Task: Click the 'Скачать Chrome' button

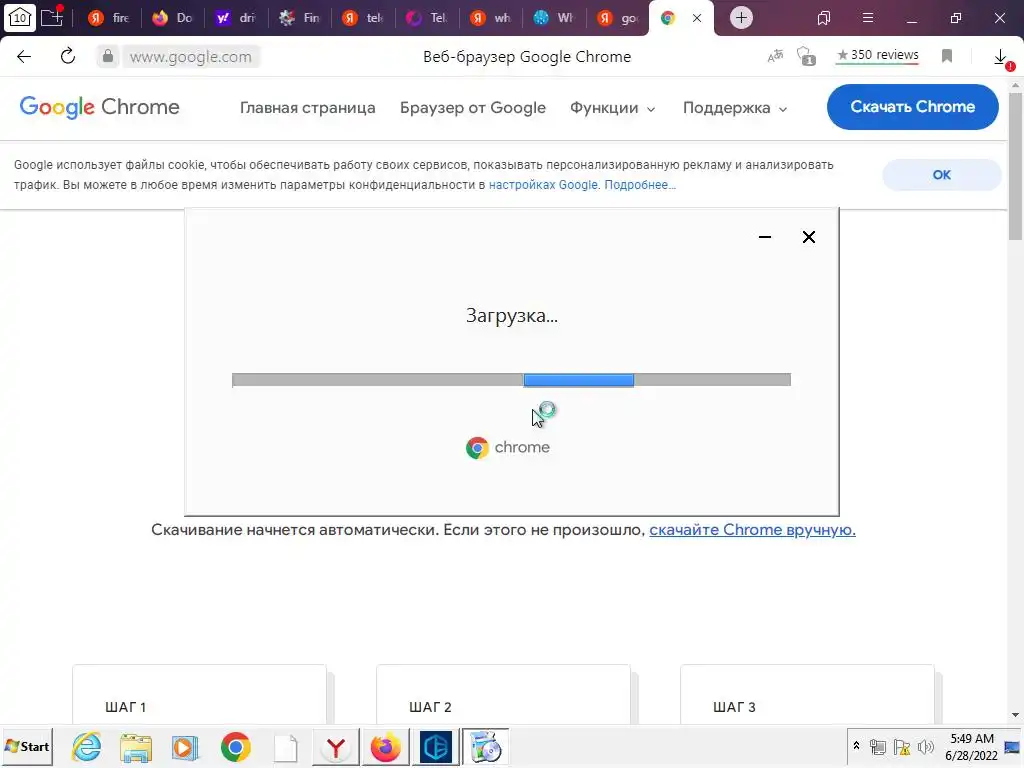Action: (912, 106)
